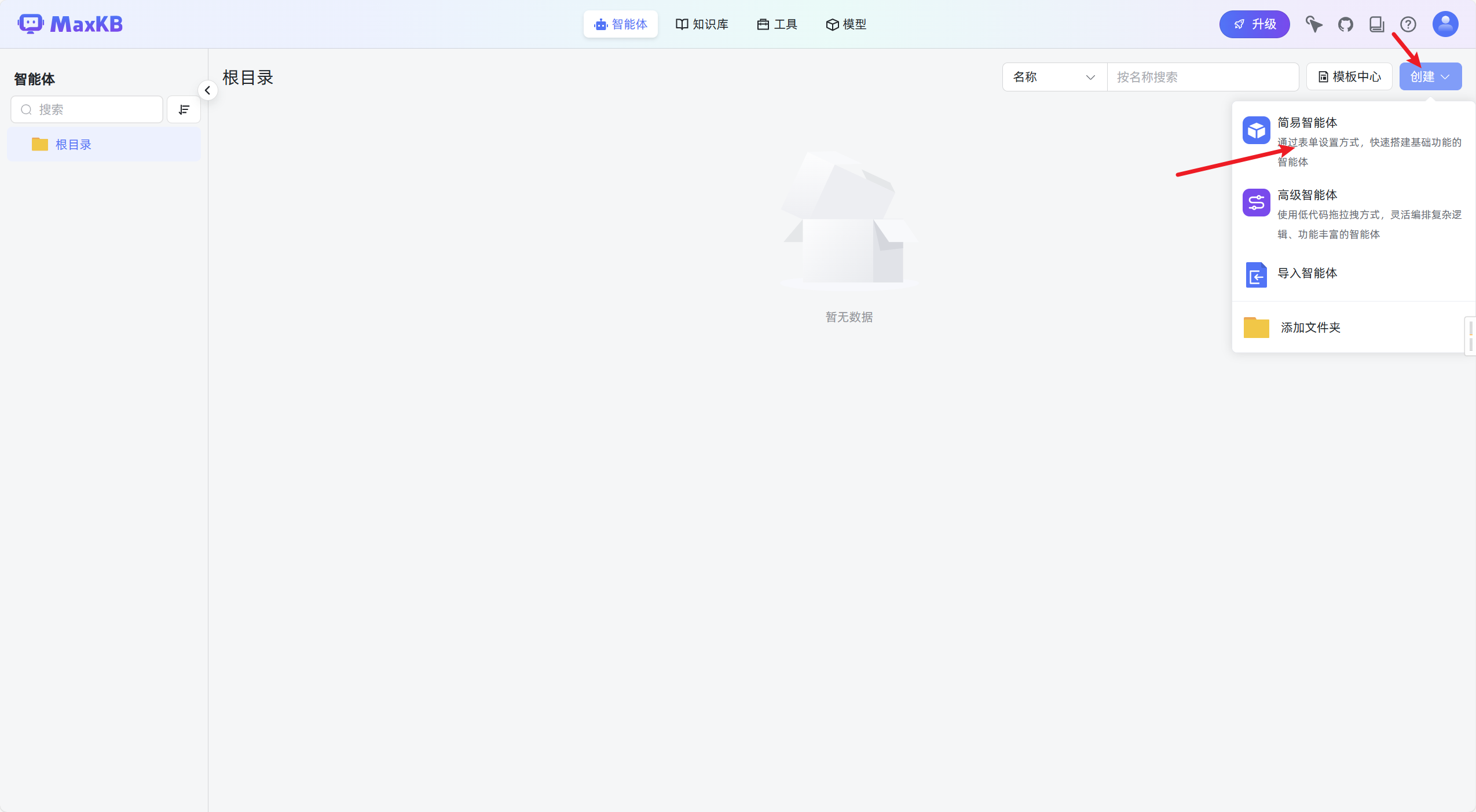Open the help question mark icon
The image size is (1476, 812).
[1408, 24]
